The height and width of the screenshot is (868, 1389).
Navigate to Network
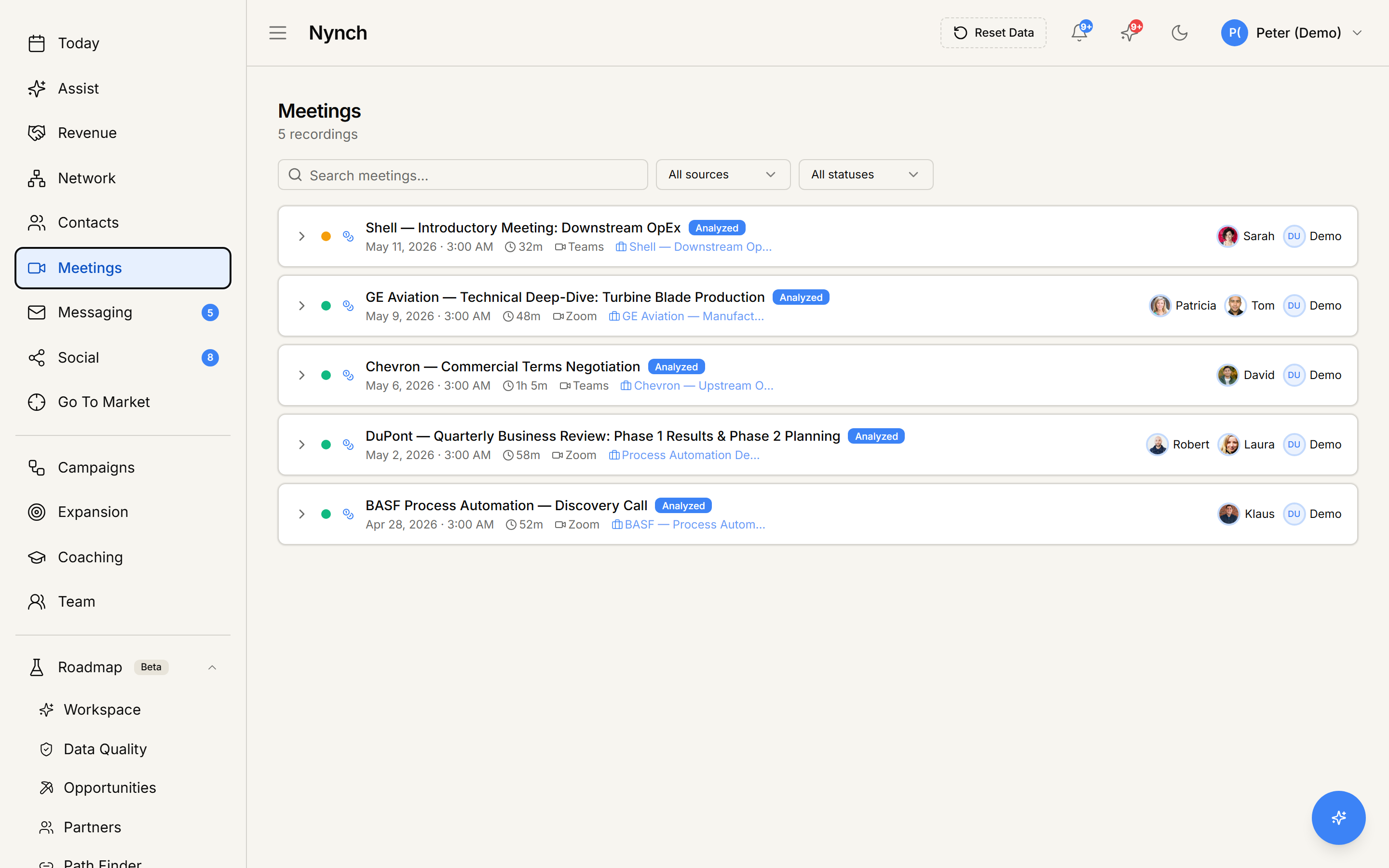point(123,178)
